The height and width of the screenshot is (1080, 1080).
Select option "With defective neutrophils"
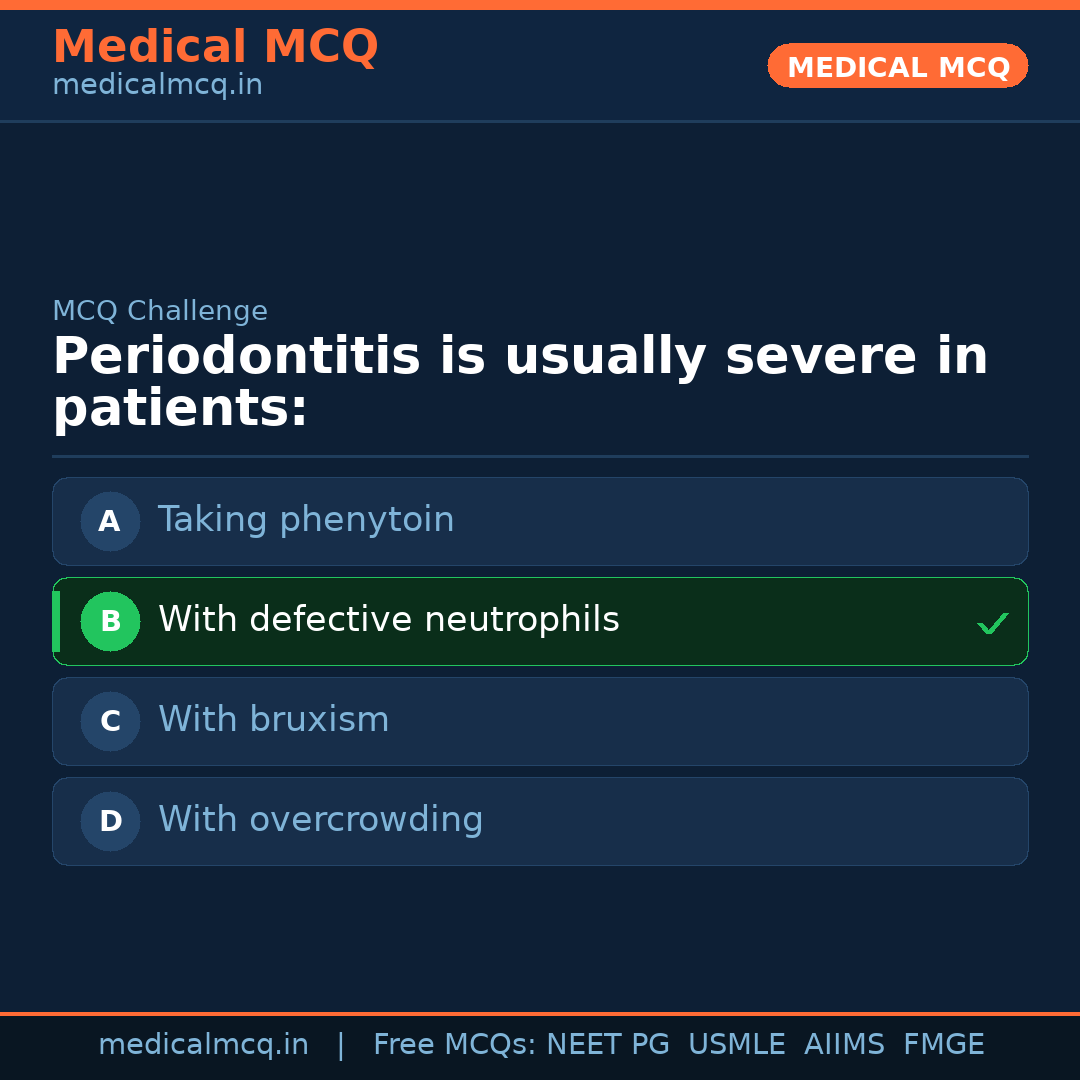click(x=389, y=620)
